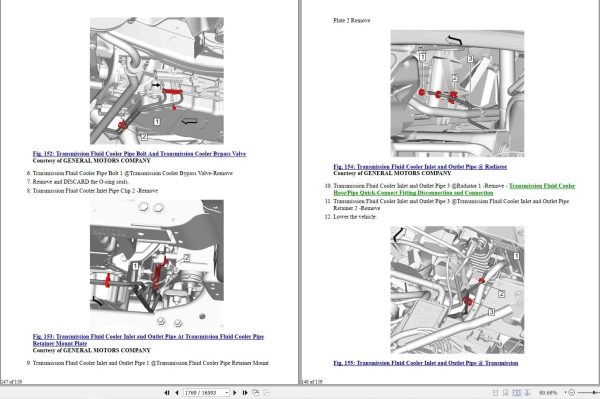Open Fig. 153 Retainer Mount Plate link
The image size is (600, 399).
point(148,340)
